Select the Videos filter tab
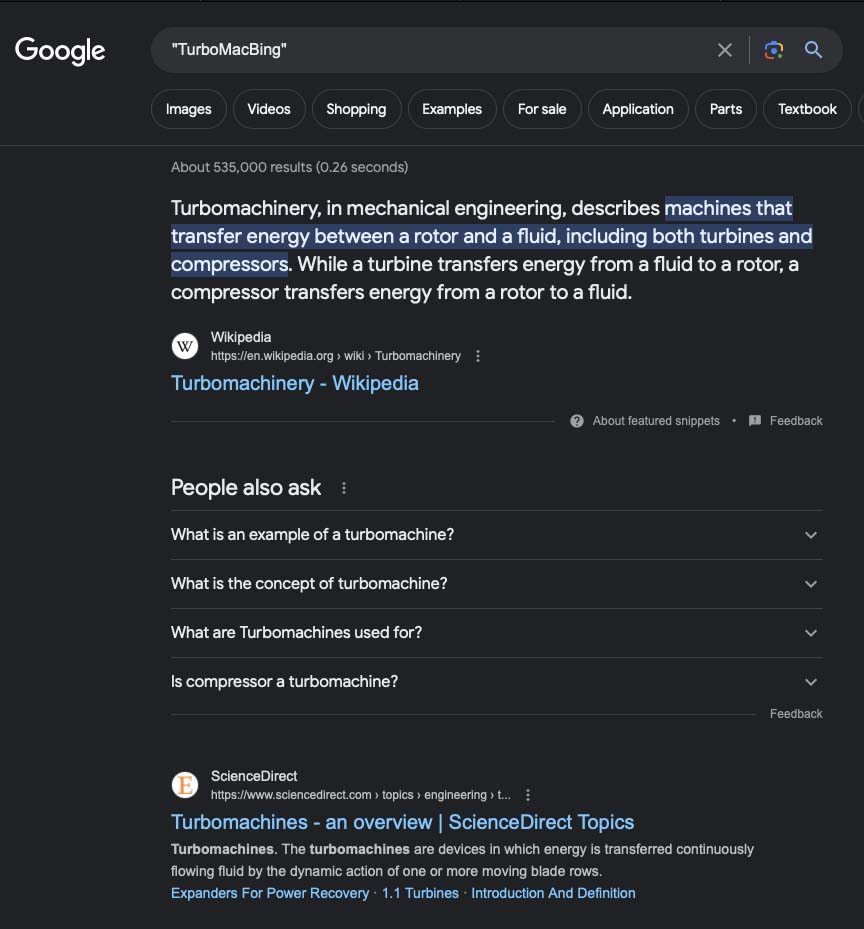The image size is (864, 929). point(269,109)
